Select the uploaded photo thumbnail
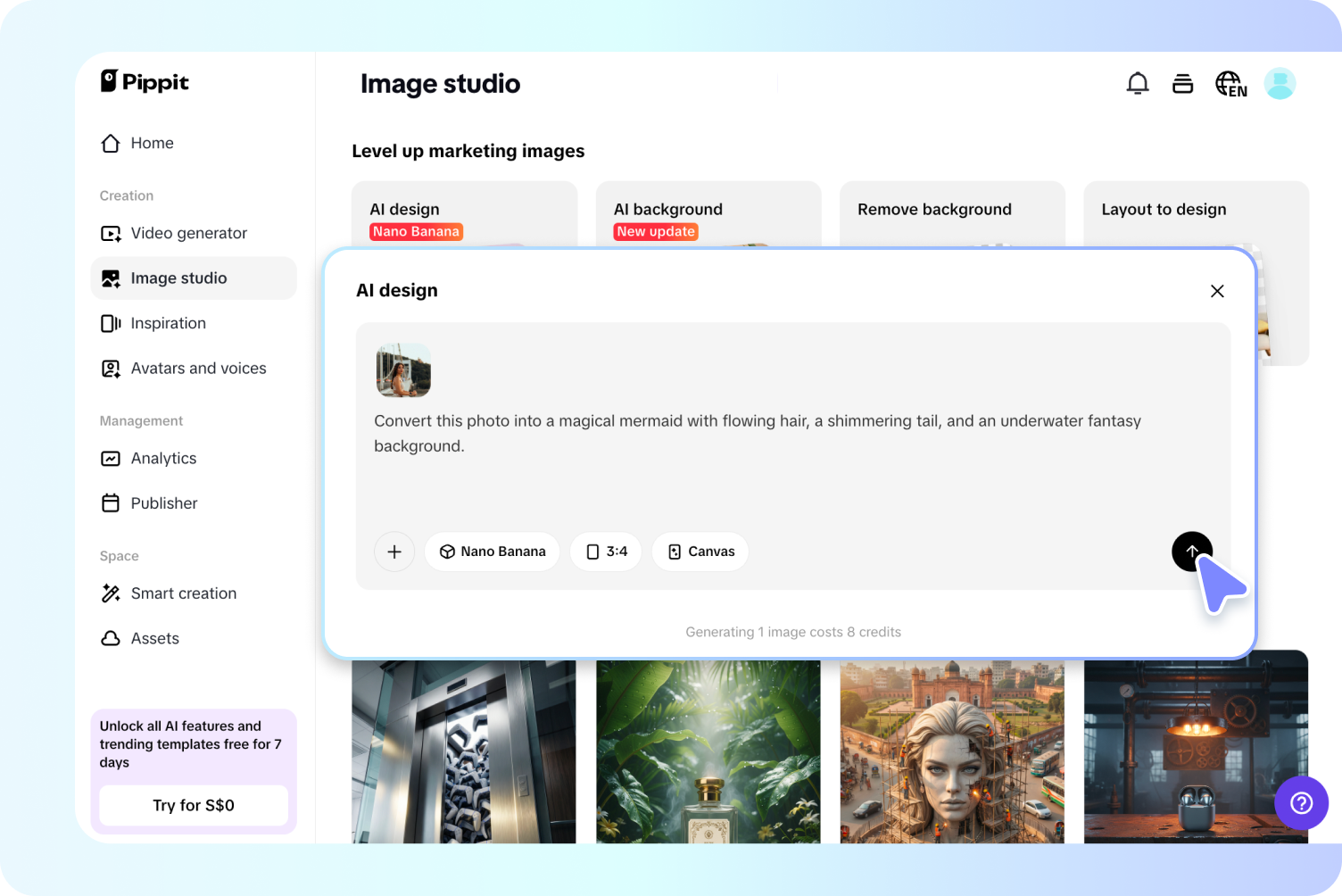This screenshot has width=1342, height=896. [403, 370]
